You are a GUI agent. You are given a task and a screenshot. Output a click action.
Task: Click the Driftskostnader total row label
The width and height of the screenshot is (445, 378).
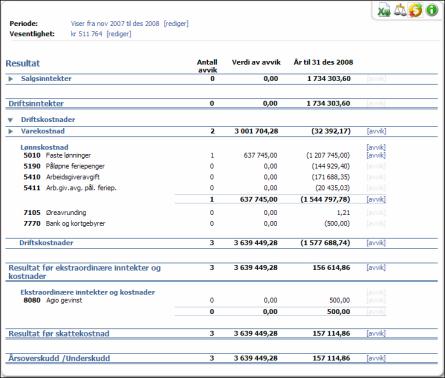pos(46,243)
